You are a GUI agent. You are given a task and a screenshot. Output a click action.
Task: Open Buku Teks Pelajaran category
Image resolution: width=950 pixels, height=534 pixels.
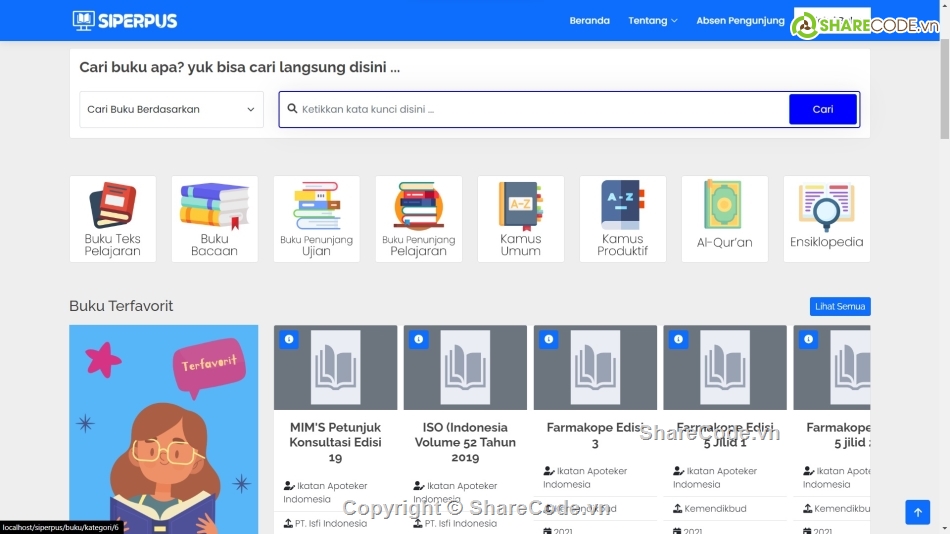[x=113, y=219]
